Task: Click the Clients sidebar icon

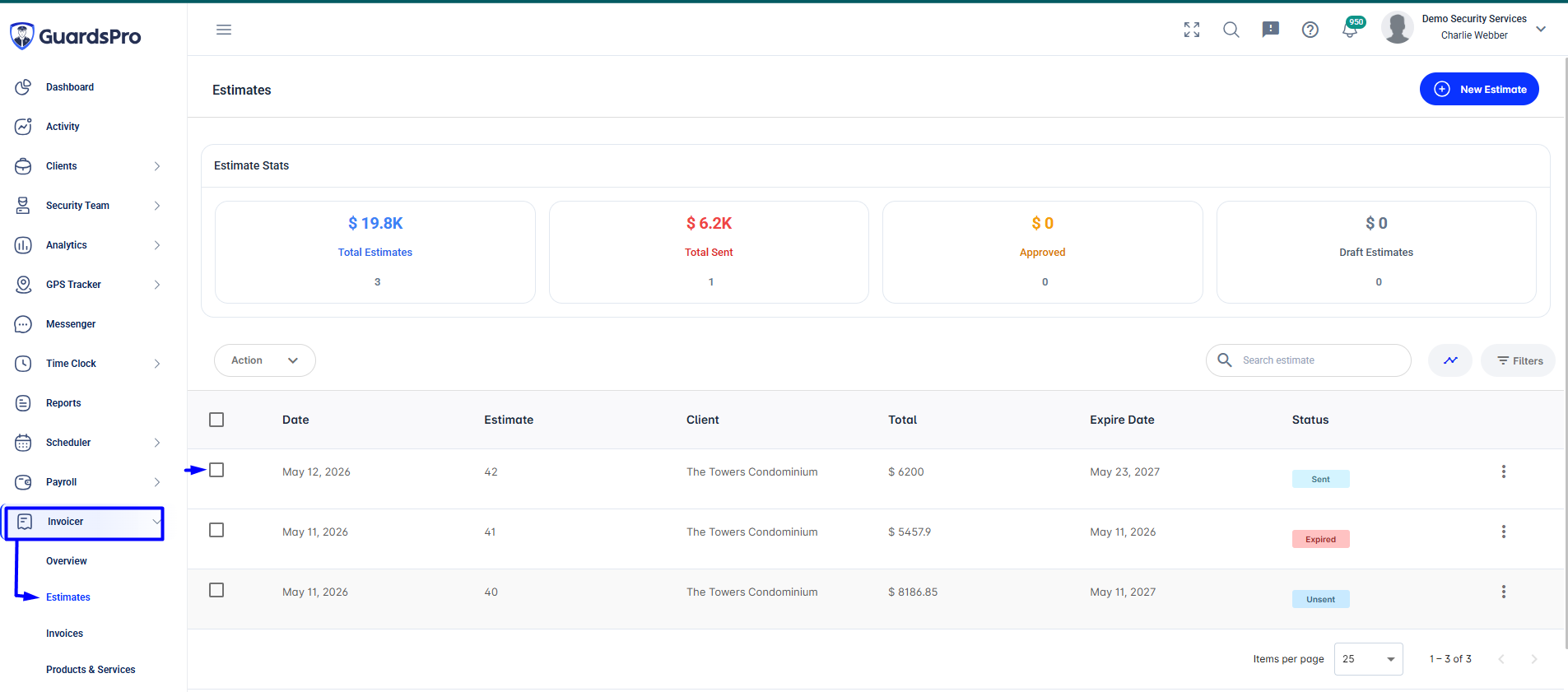Action: (x=23, y=166)
